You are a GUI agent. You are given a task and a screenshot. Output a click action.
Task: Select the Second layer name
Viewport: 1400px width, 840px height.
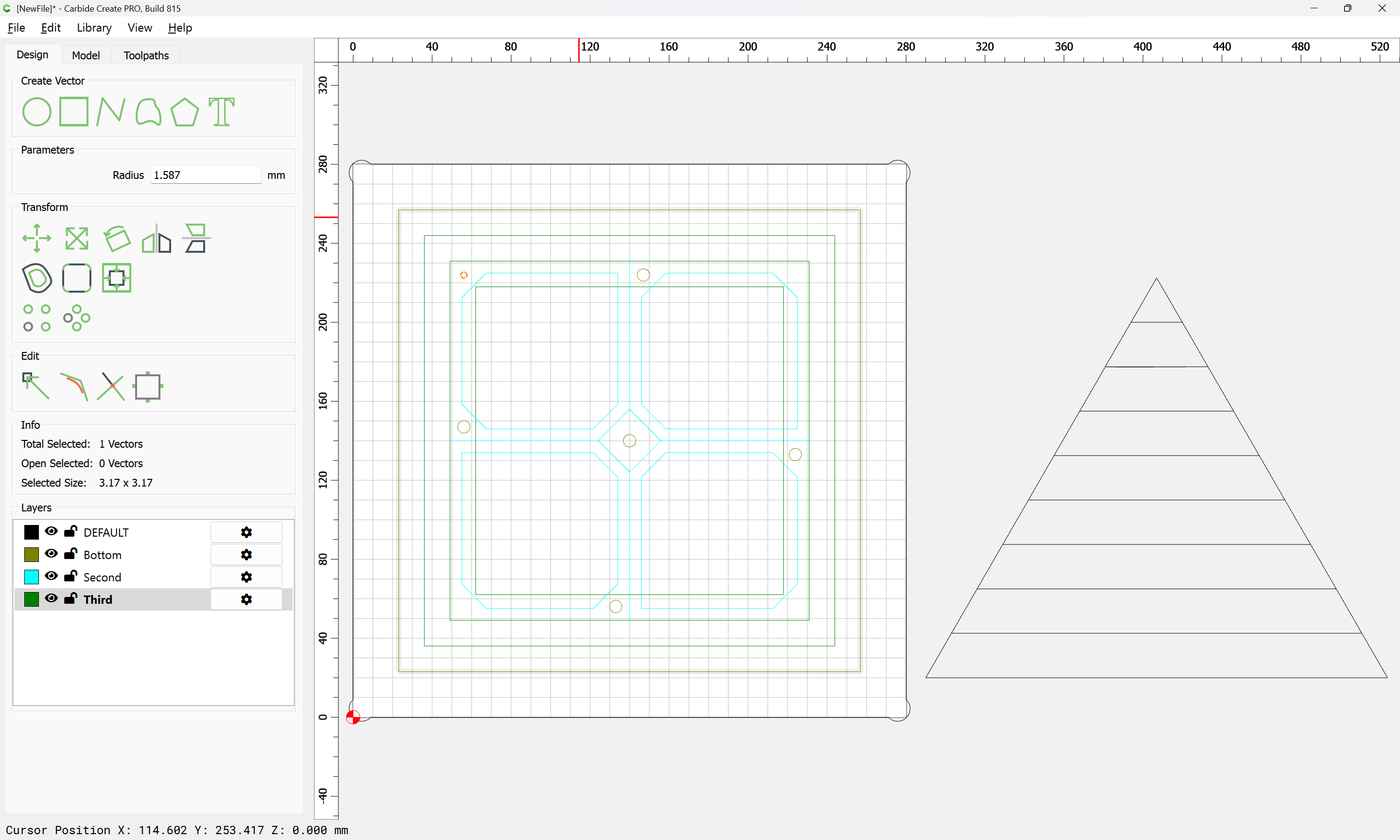(103, 577)
